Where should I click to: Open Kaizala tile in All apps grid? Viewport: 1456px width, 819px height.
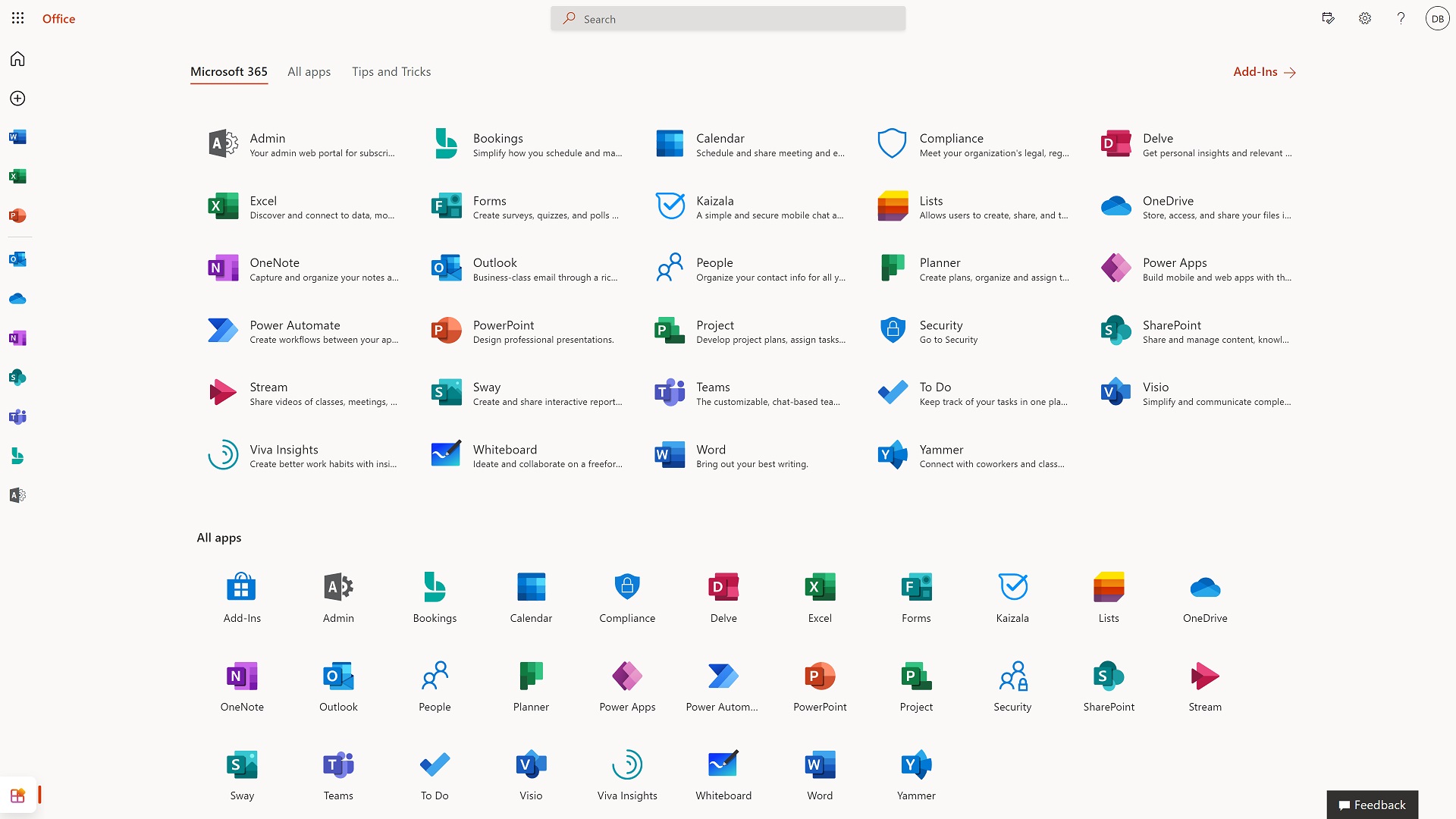[1012, 598]
